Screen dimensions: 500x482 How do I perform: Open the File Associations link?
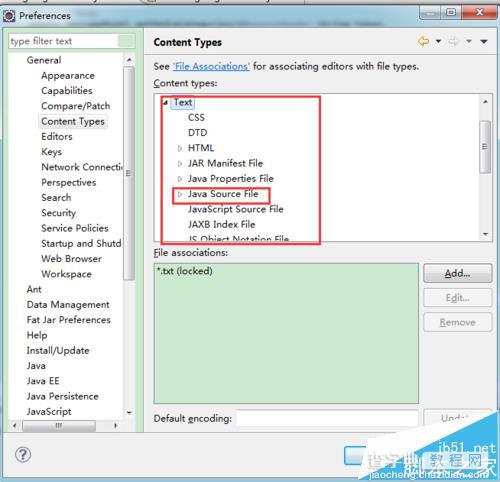pyautogui.click(x=211, y=66)
